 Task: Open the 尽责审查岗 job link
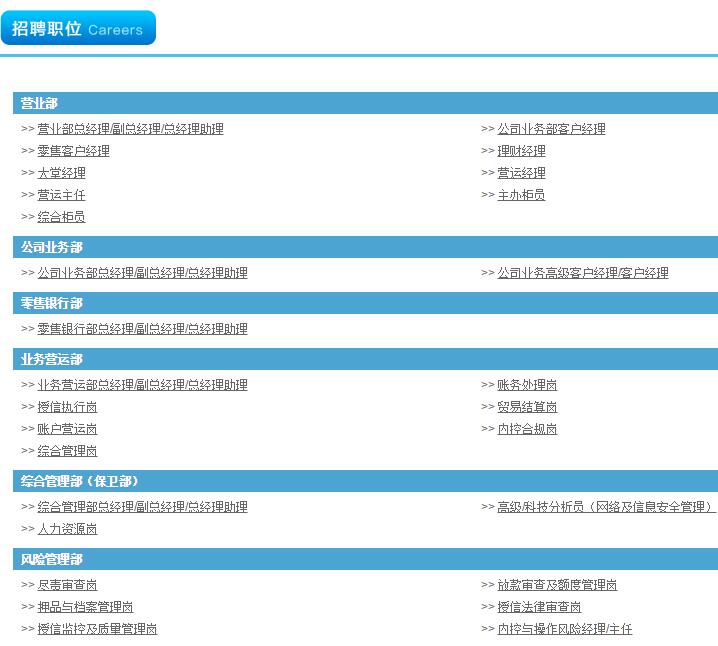click(67, 585)
